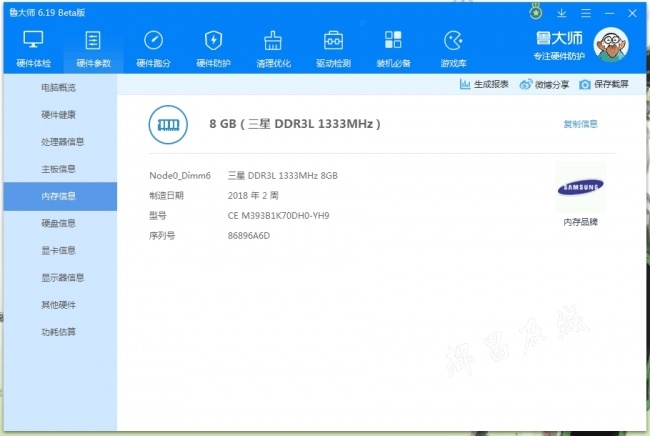Click the memory module icon
This screenshot has width=650, height=436.
pyautogui.click(x=168, y=124)
